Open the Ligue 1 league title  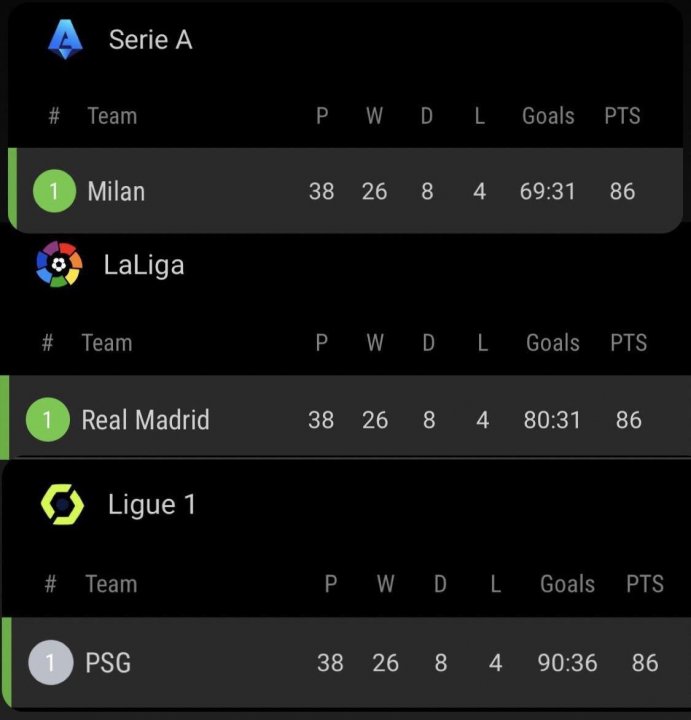click(152, 505)
